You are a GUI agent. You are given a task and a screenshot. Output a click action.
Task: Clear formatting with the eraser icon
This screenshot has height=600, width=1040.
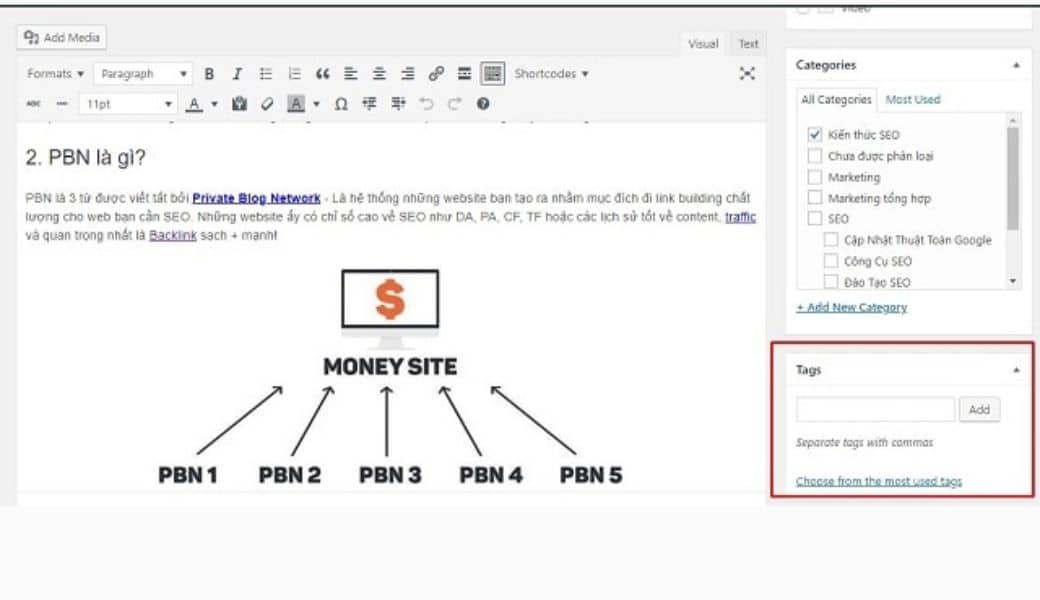click(x=267, y=103)
